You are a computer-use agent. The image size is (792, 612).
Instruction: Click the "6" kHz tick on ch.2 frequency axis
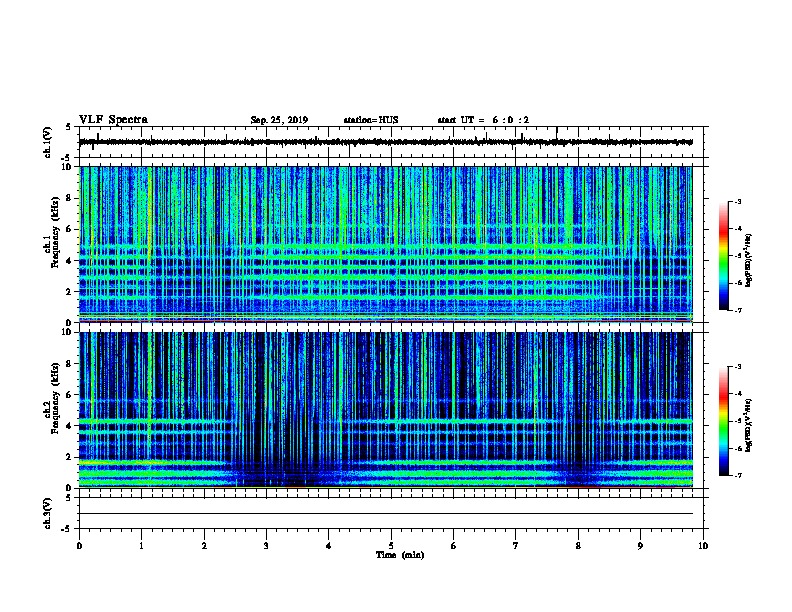69,395
